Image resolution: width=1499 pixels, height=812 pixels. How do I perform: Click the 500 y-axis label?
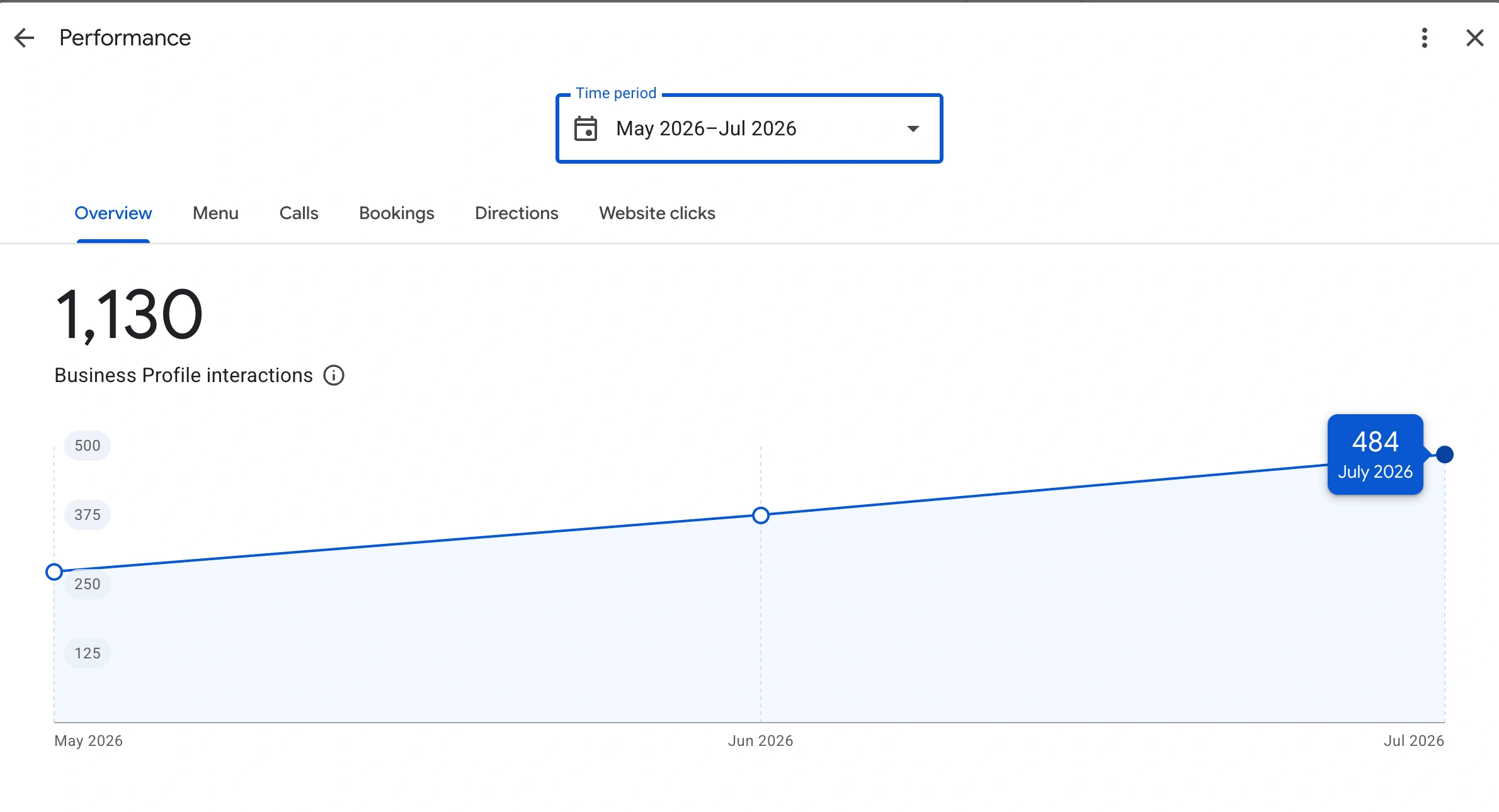pos(88,446)
